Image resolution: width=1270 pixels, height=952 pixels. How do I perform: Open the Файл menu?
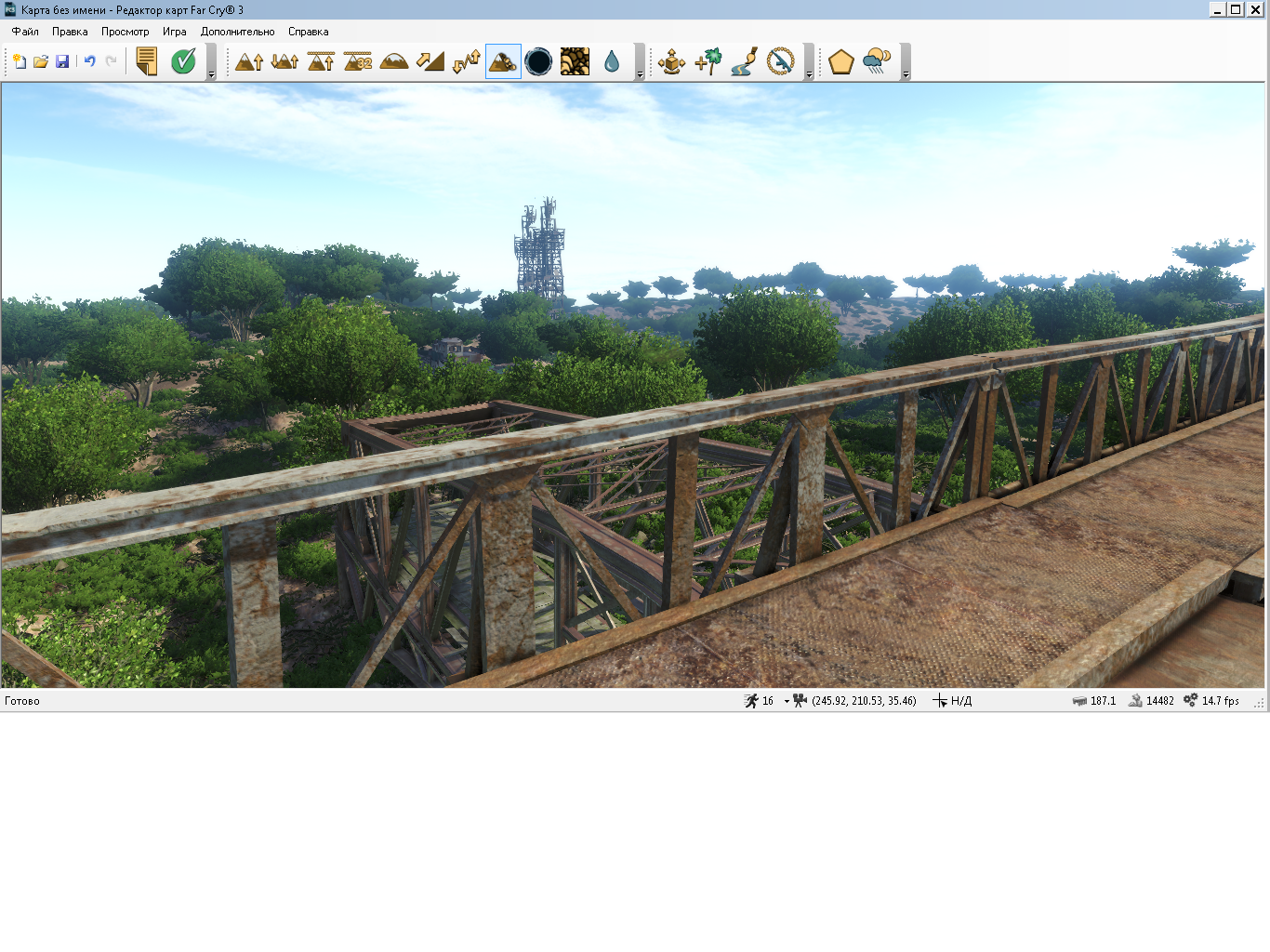[25, 32]
